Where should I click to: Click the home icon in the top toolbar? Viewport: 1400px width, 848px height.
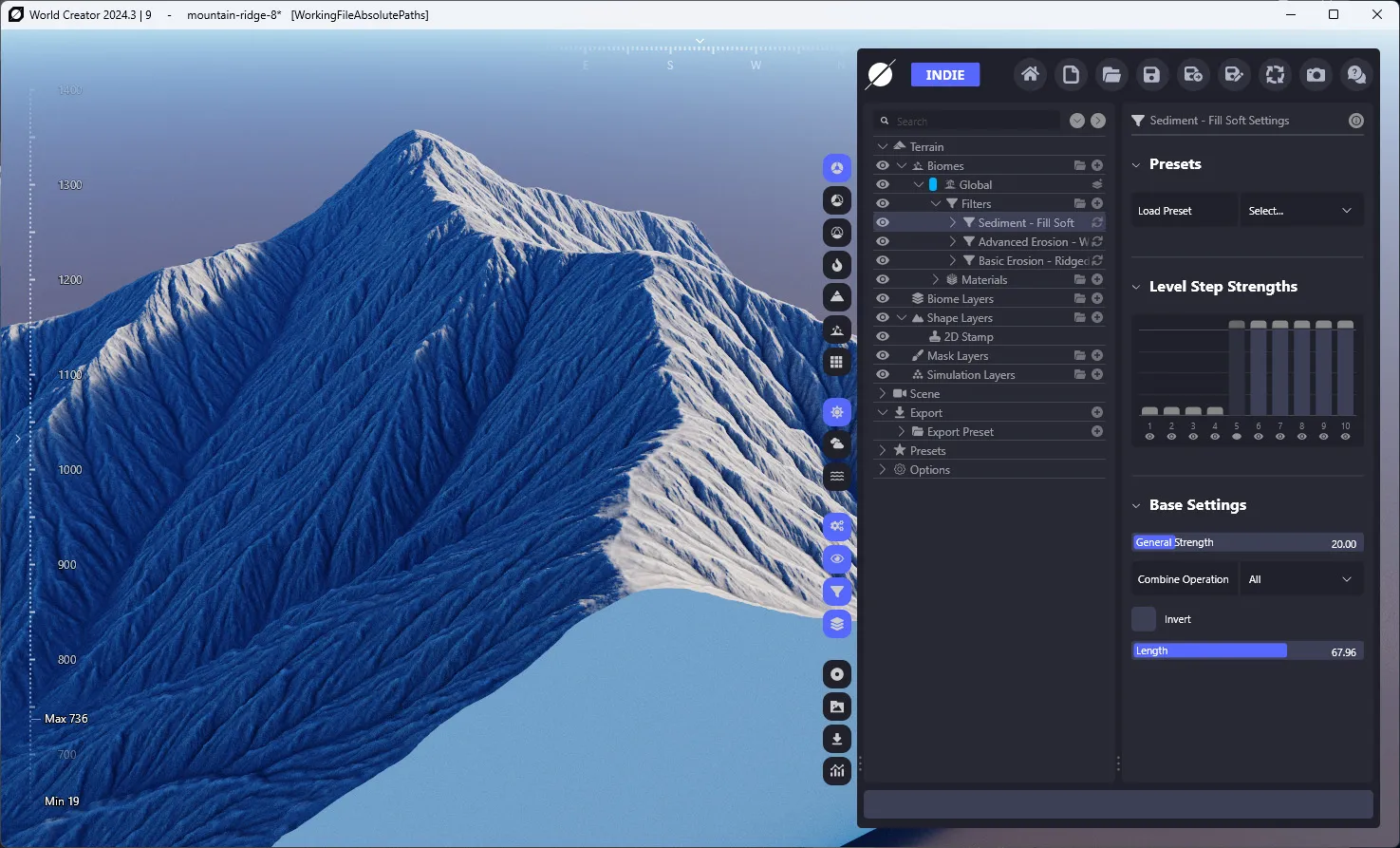point(1030,75)
